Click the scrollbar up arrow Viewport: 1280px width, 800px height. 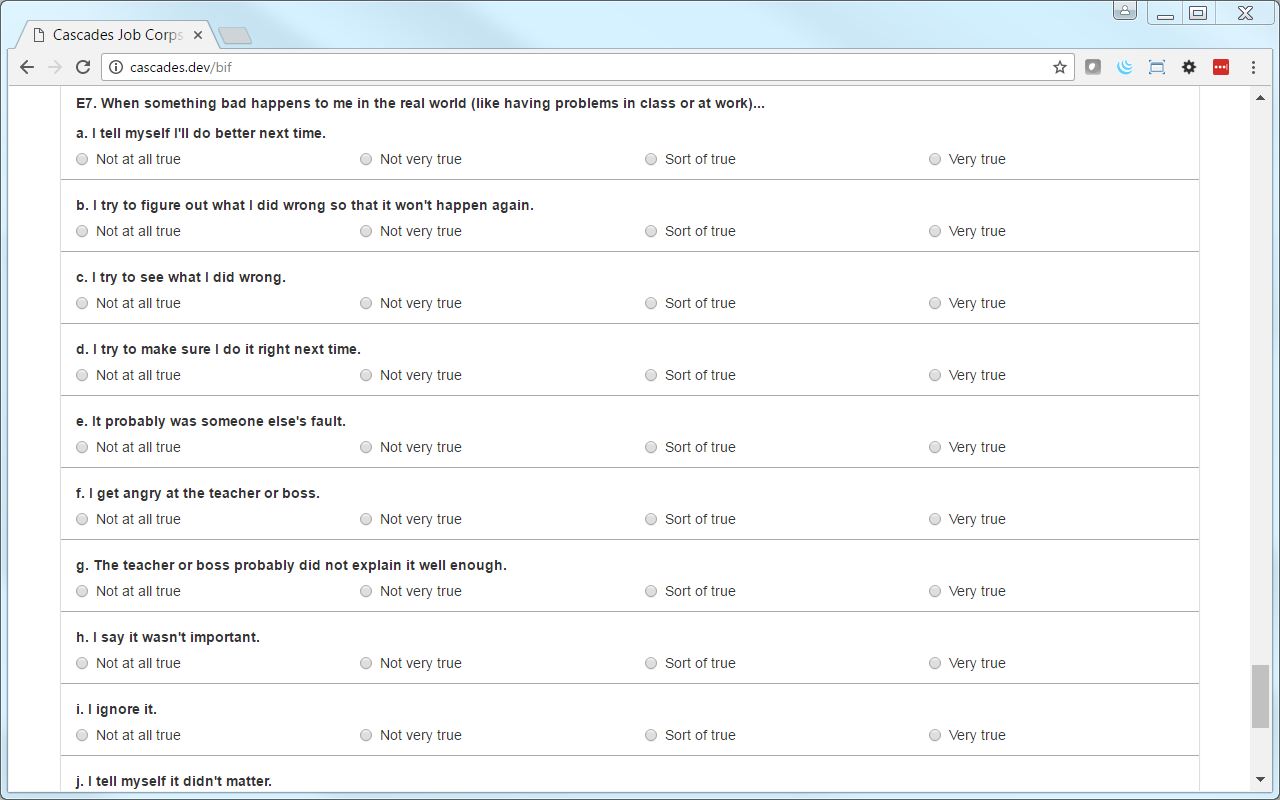tap(1260, 97)
